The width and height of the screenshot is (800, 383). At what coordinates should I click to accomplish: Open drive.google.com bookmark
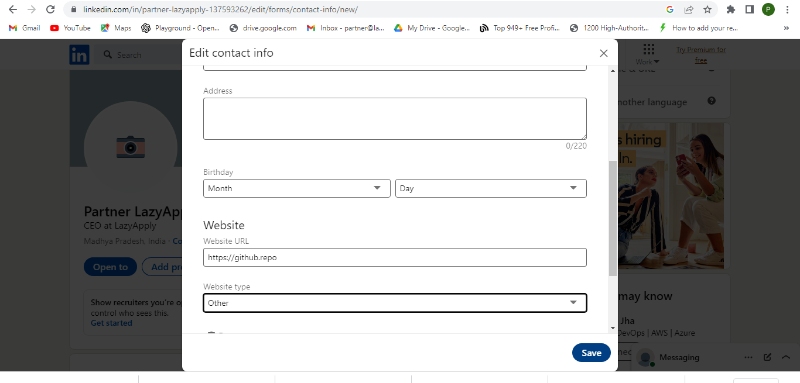(263, 28)
